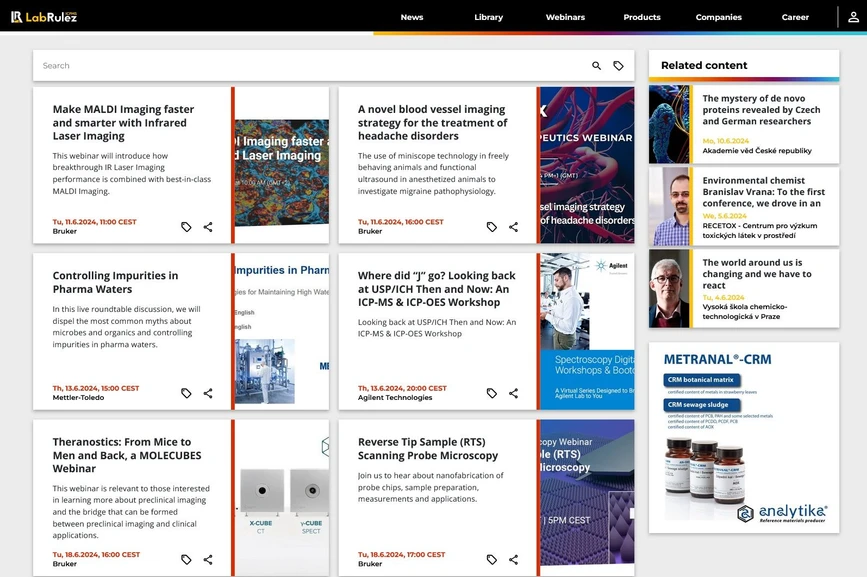Click the LabRulez logo

pos(44,17)
